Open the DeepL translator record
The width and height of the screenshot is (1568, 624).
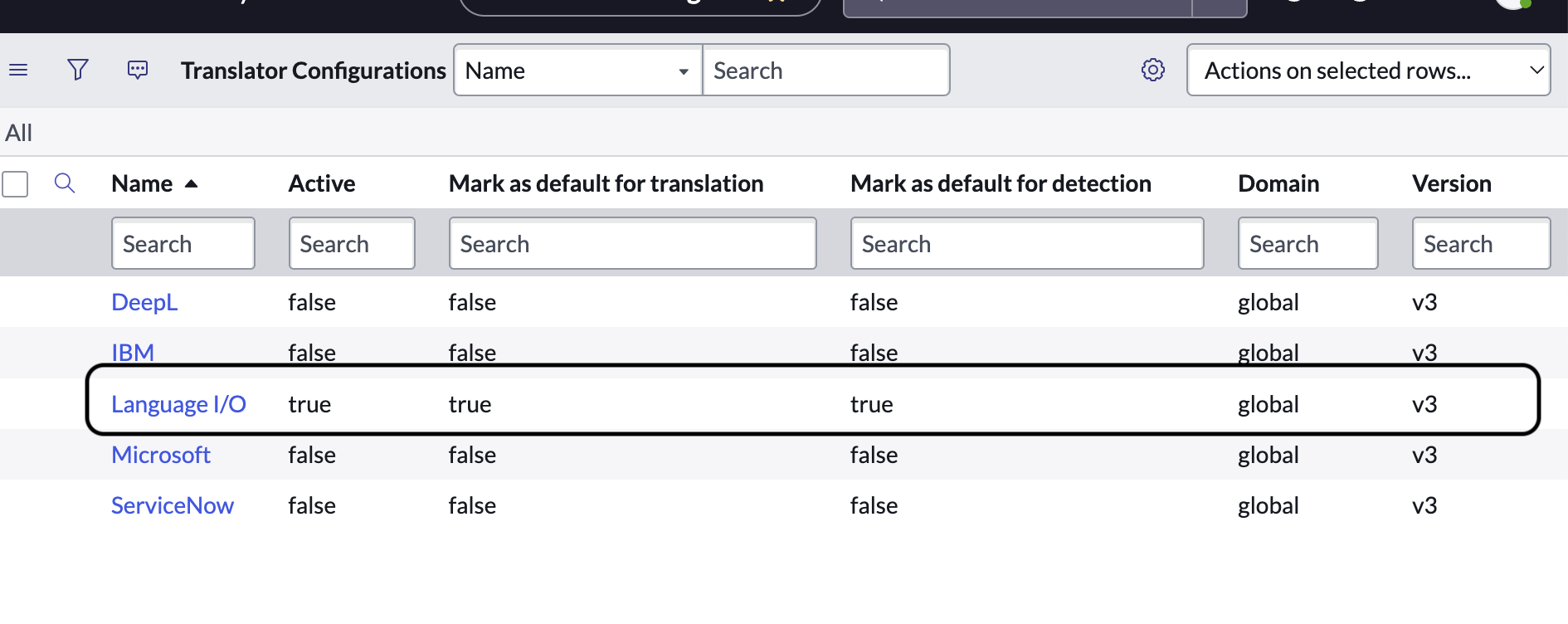144,303
